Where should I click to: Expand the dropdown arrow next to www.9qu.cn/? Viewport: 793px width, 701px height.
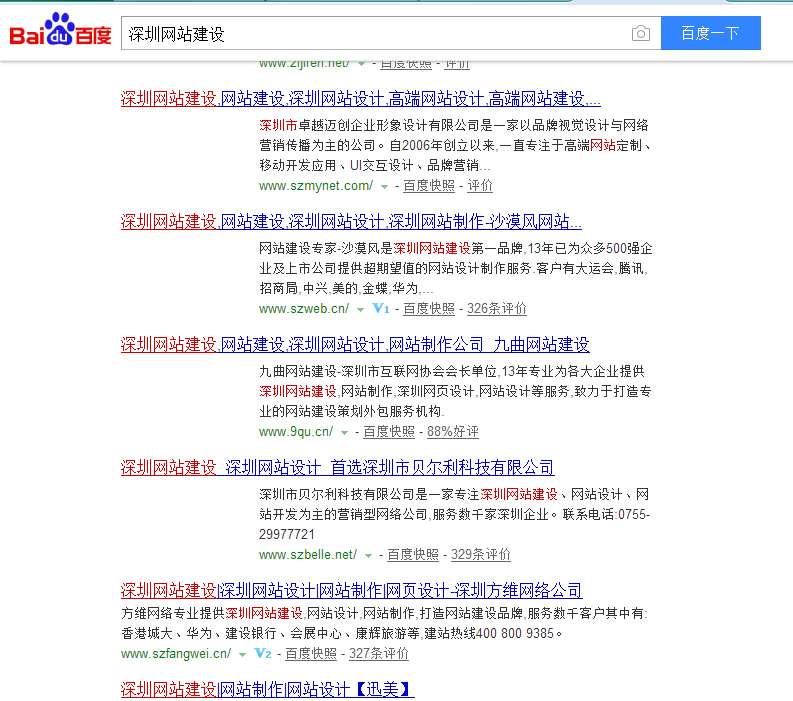[344, 432]
